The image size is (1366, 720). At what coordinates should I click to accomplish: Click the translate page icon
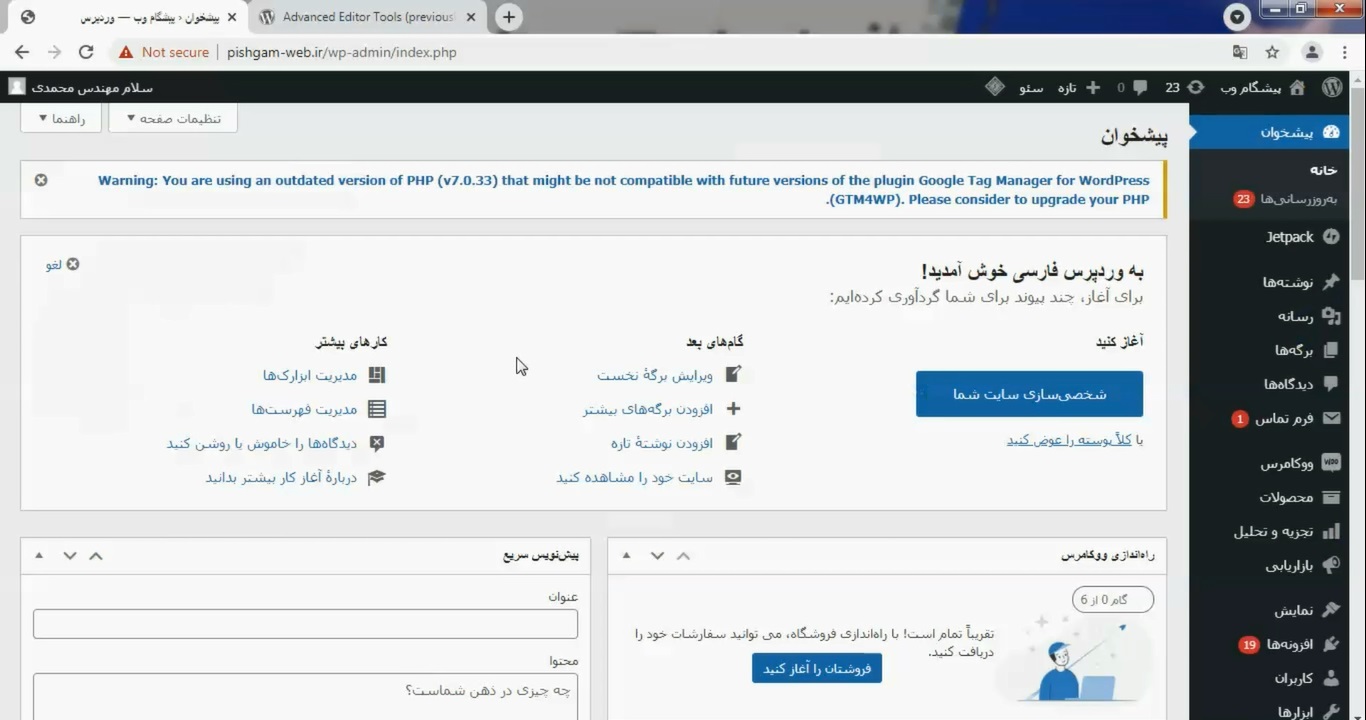[x=1240, y=52]
